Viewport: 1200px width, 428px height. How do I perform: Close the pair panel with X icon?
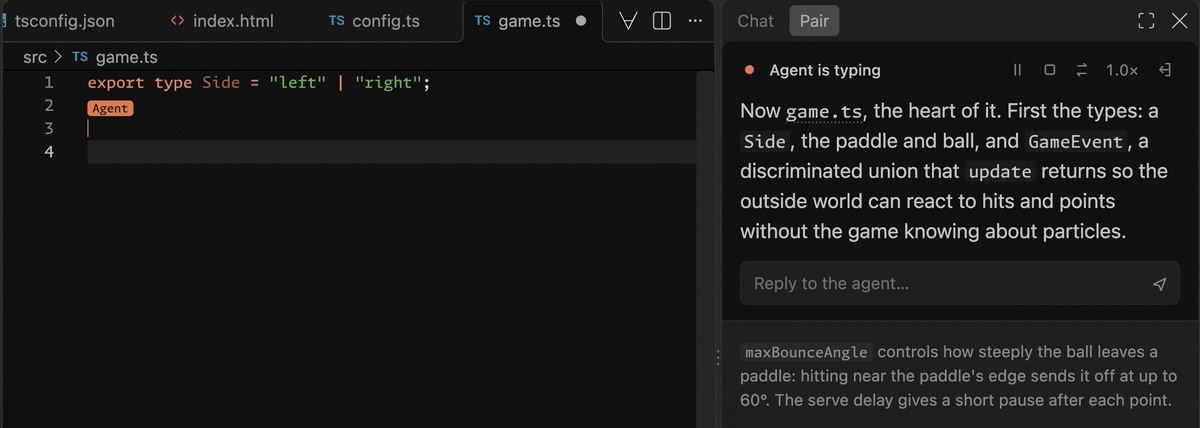tap(1179, 21)
